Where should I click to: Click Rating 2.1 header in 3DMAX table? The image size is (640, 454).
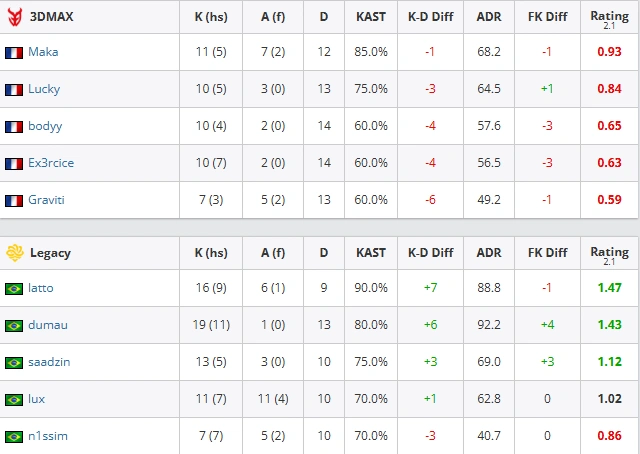tap(609, 19)
